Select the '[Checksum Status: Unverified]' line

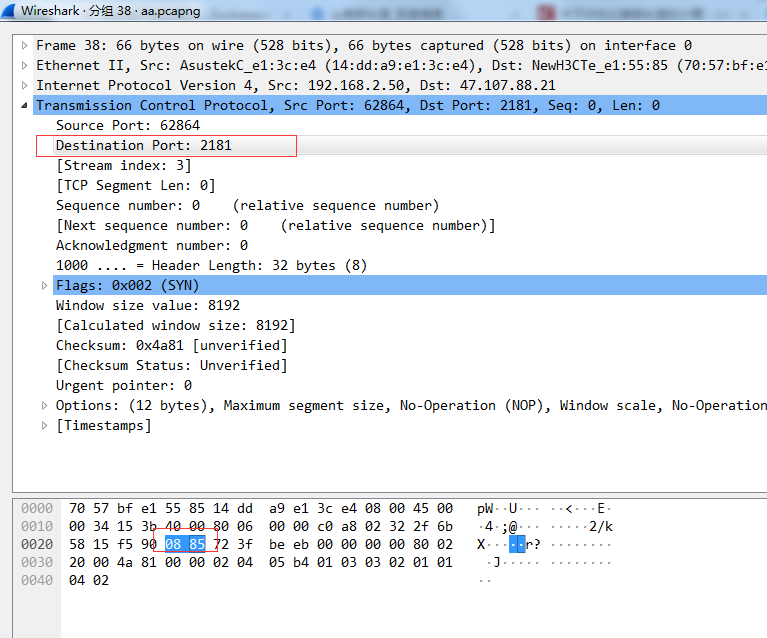171,365
